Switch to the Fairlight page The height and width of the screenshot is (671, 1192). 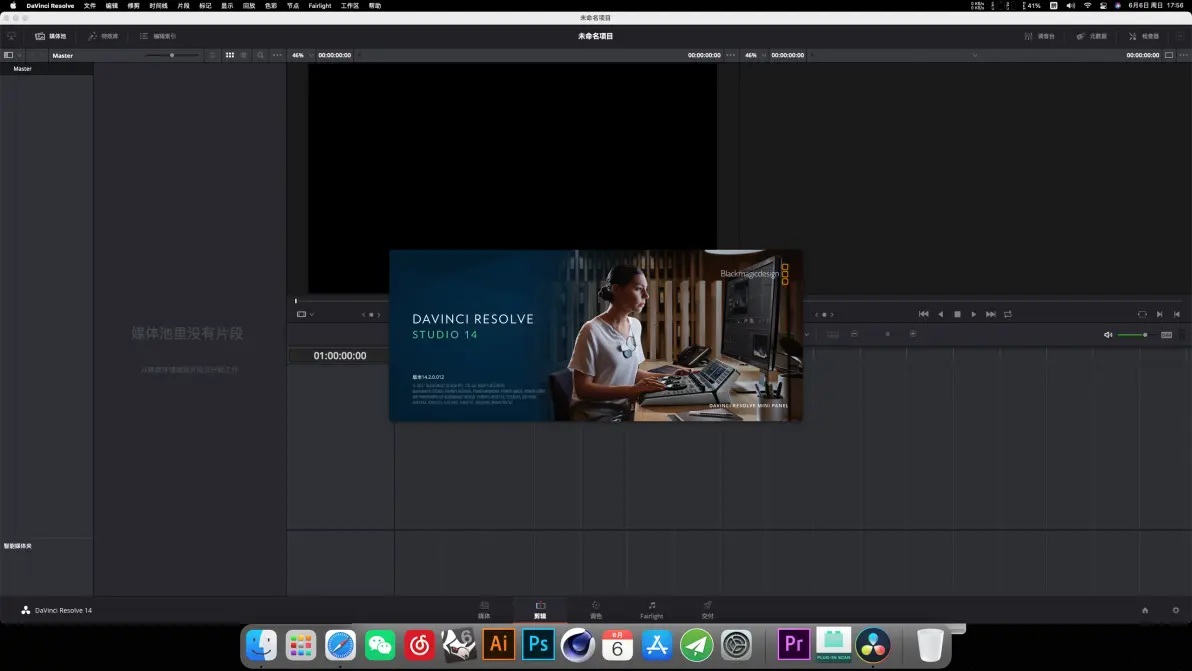point(651,609)
